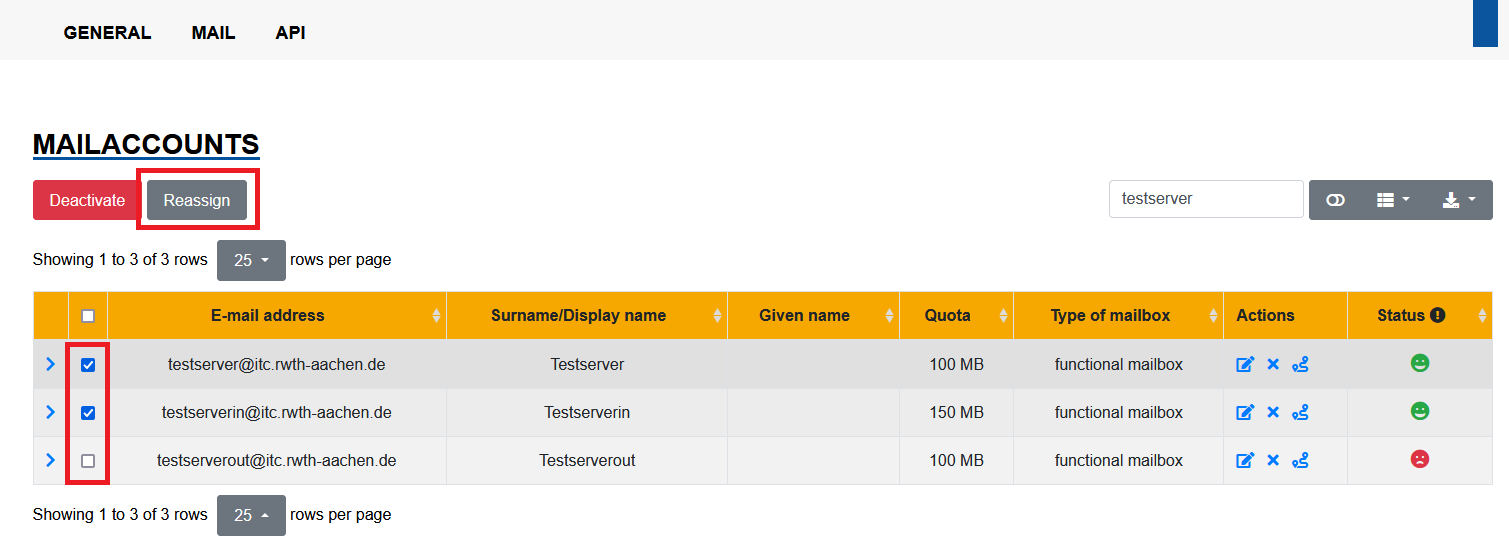Reassign icon for testserver@itc.rwth-aachen.de row
1509x546 pixels.
(1300, 364)
